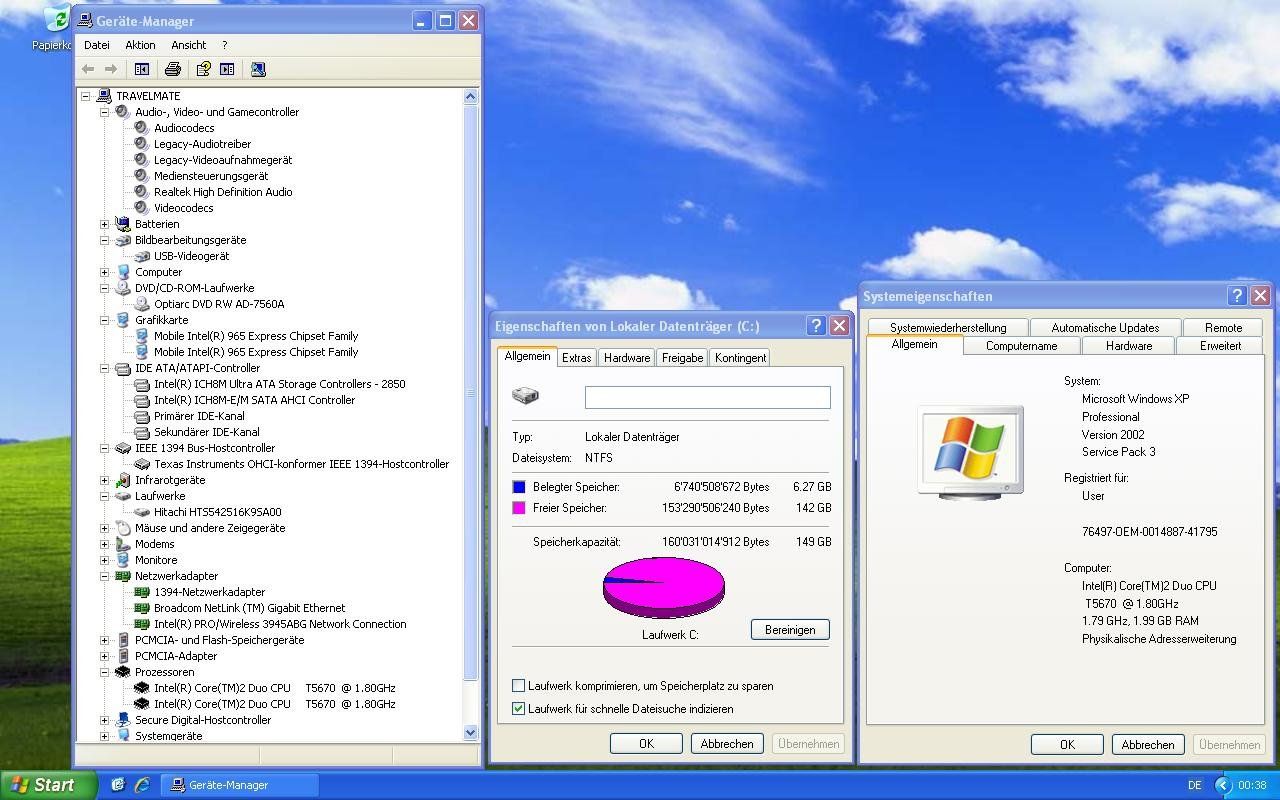Expand the Modems node

coord(104,544)
